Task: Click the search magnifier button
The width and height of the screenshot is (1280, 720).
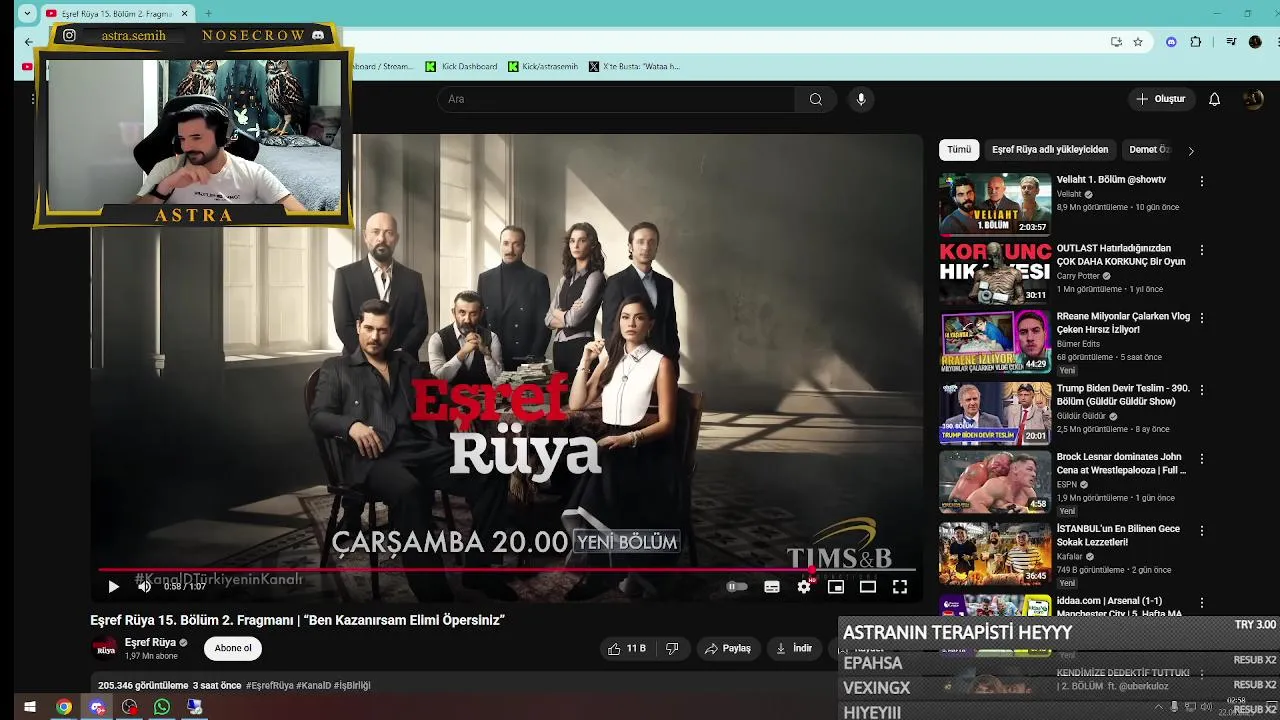Action: click(816, 99)
